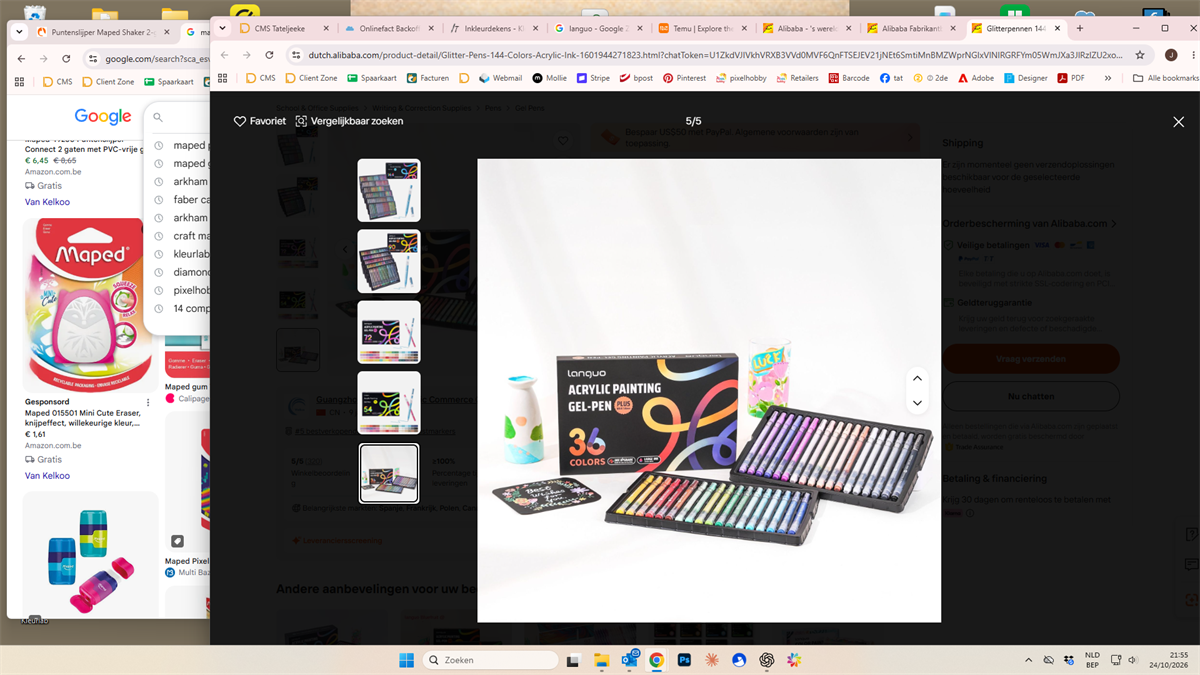Reload the Alibaba page
The width and height of the screenshot is (1200, 675).
[x=269, y=55]
